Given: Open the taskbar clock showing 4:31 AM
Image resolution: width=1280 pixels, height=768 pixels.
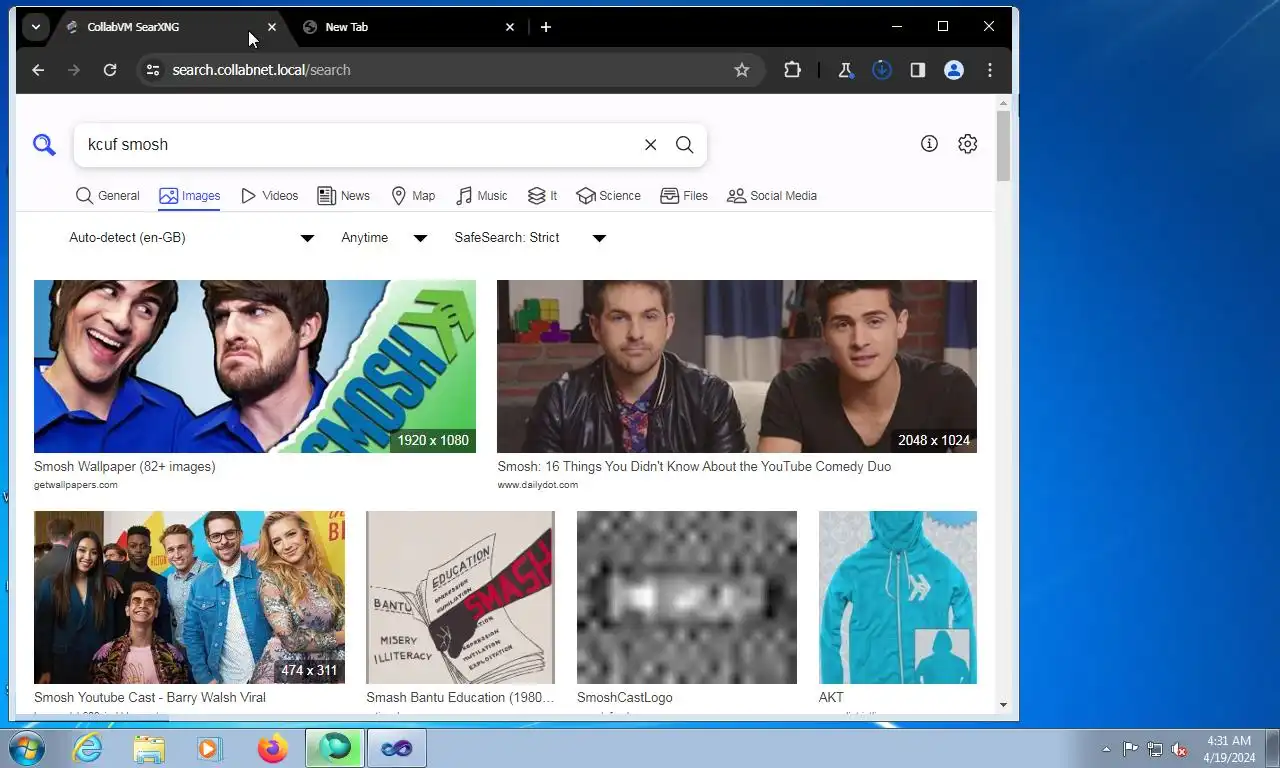Looking at the screenshot, I should pyautogui.click(x=1229, y=749).
